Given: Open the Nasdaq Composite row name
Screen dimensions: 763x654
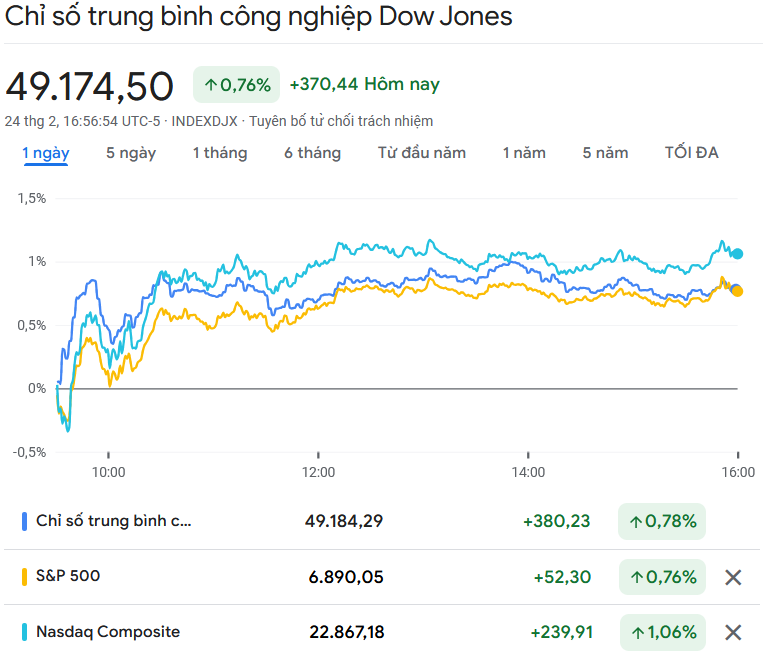Looking at the screenshot, I should [108, 632].
